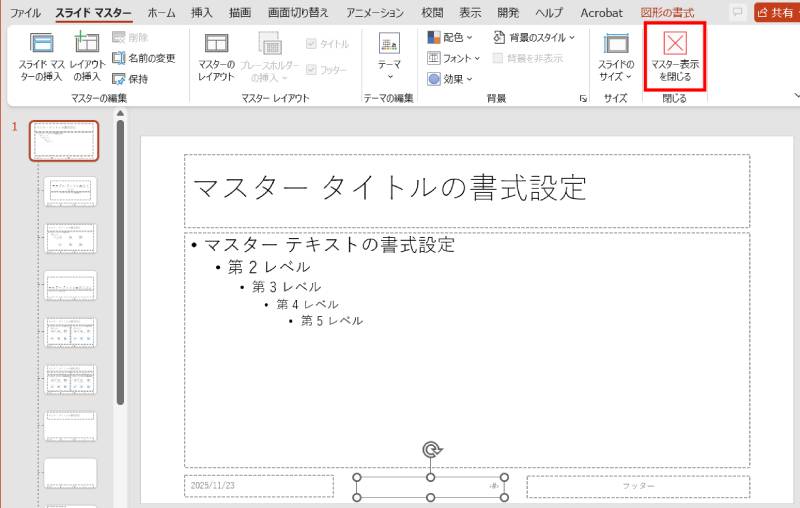The height and width of the screenshot is (508, 800).
Task: Switch to the Acrobat tab
Action: click(602, 13)
